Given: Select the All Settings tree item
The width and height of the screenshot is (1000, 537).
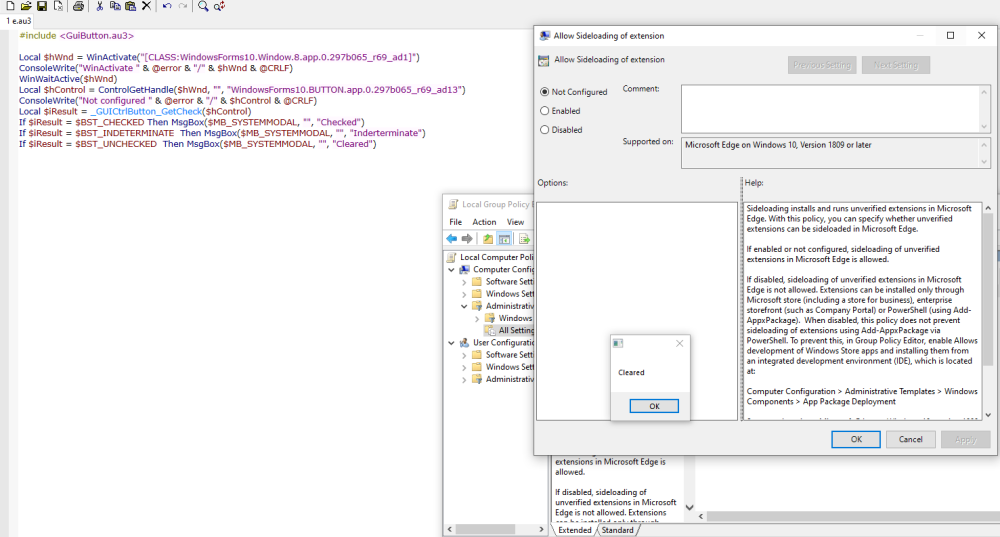Looking at the screenshot, I should click(x=515, y=330).
